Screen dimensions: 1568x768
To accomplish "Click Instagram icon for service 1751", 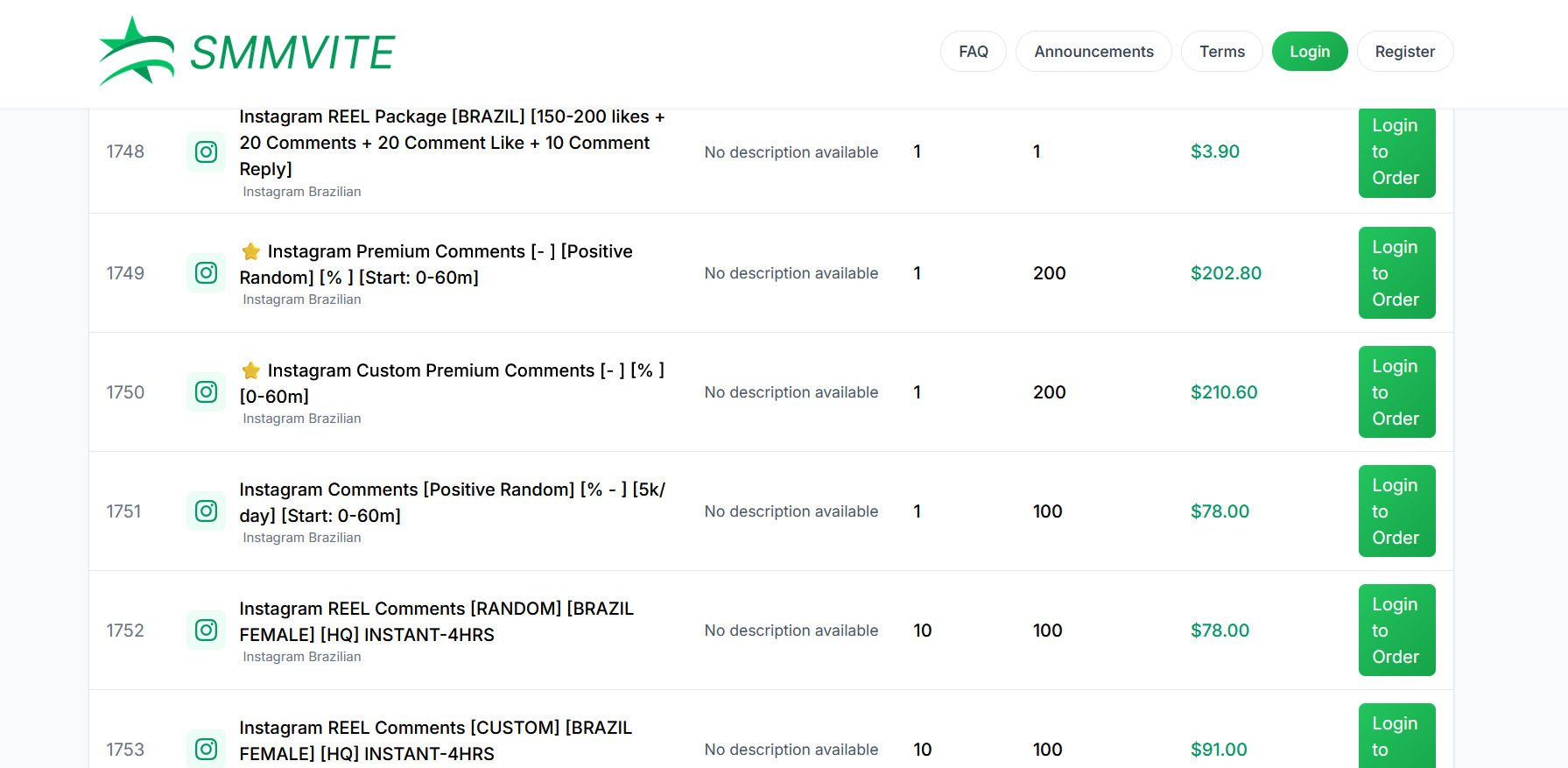I will 206,511.
